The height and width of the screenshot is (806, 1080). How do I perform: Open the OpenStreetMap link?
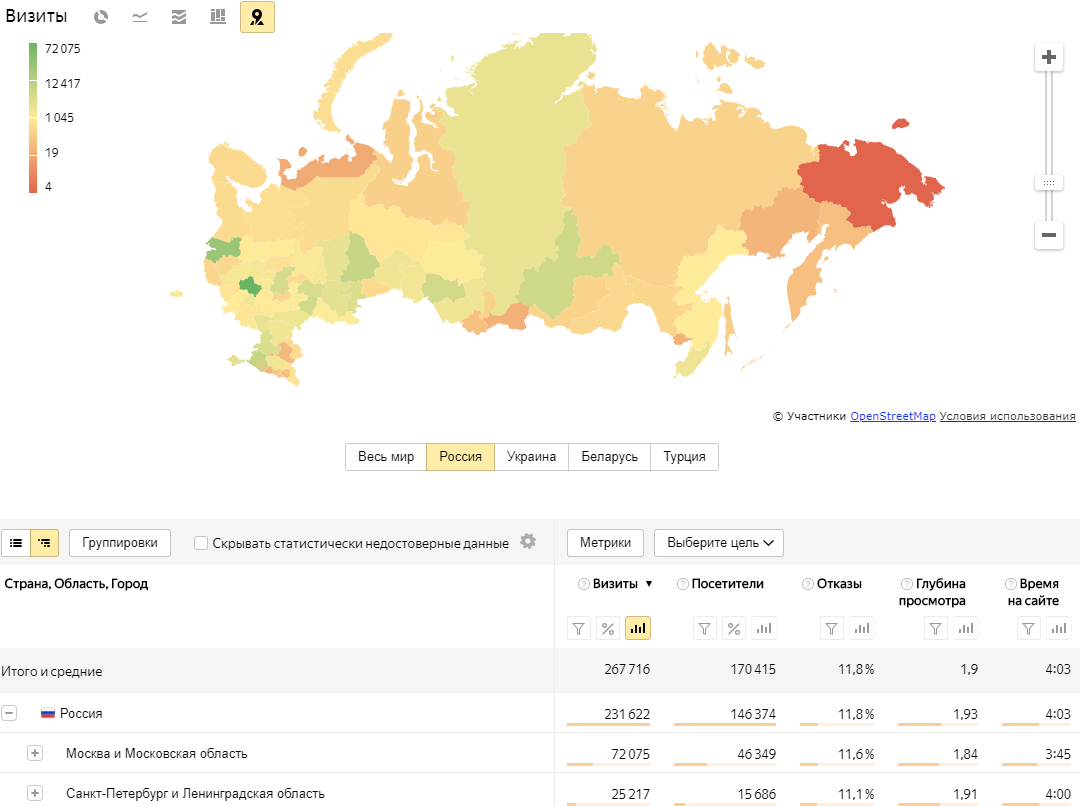892,416
